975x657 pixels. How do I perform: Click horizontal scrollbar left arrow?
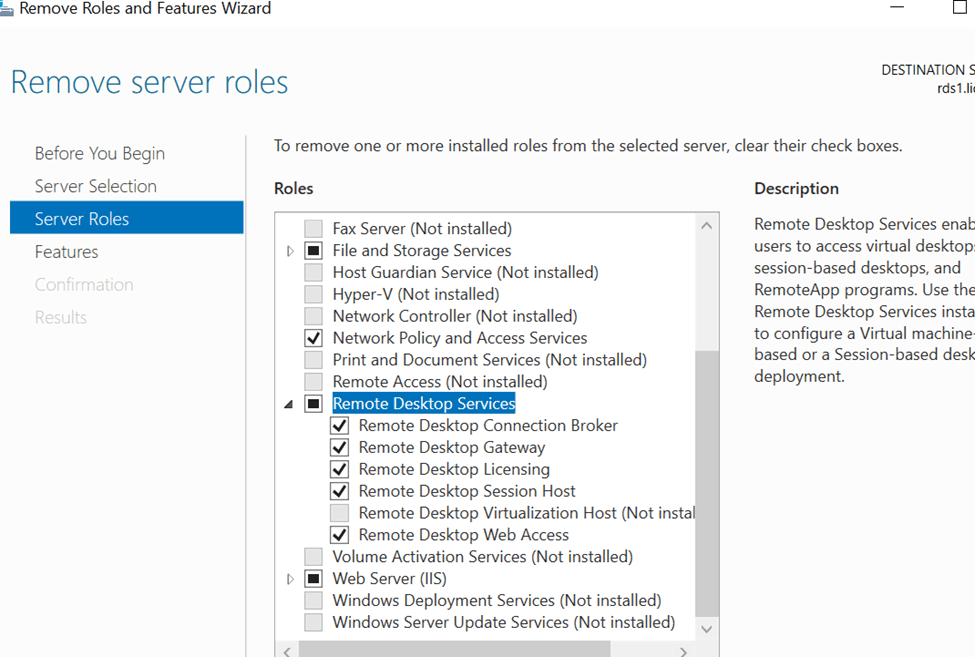click(287, 651)
